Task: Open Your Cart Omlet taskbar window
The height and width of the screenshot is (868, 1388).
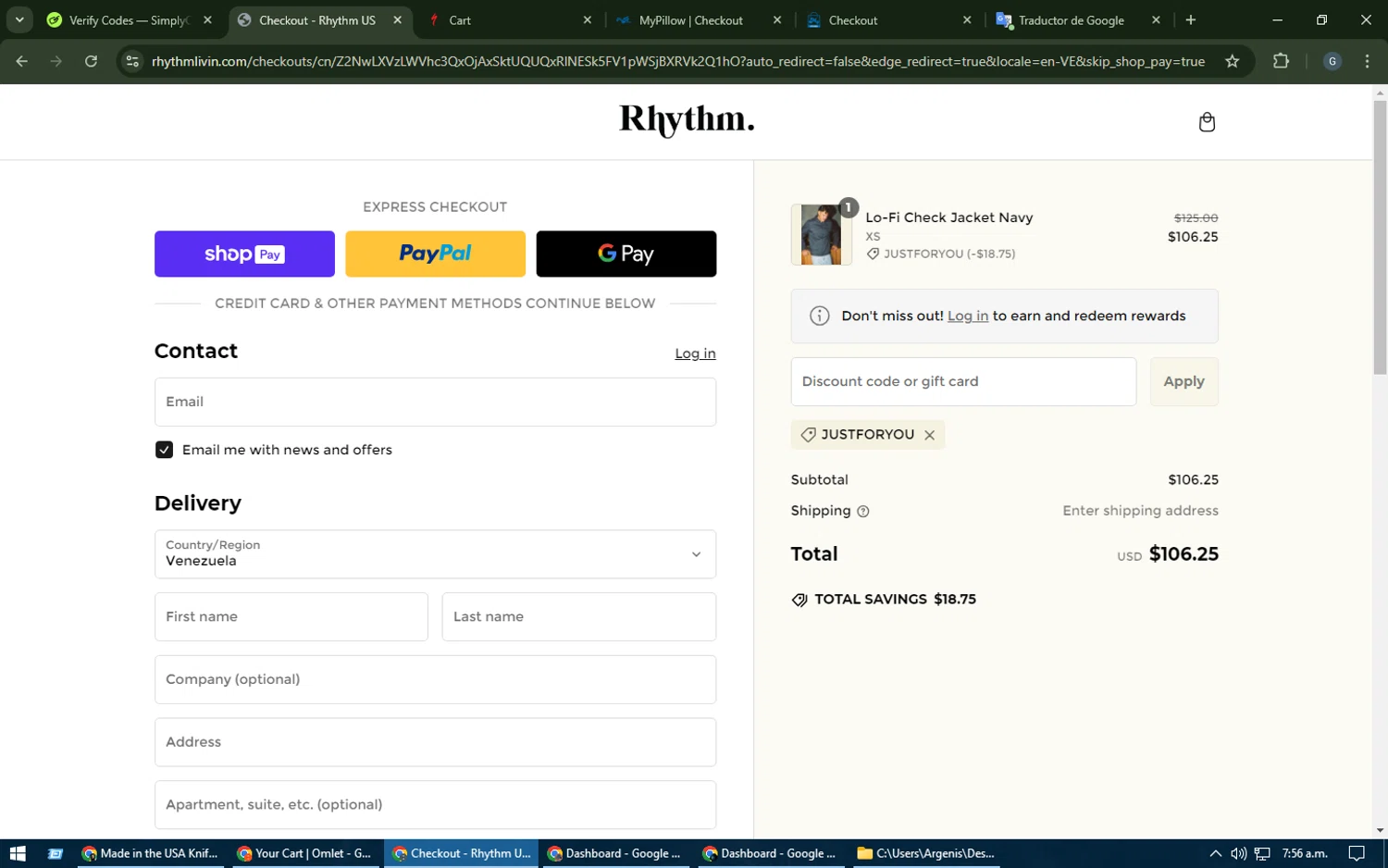Action: point(305,853)
